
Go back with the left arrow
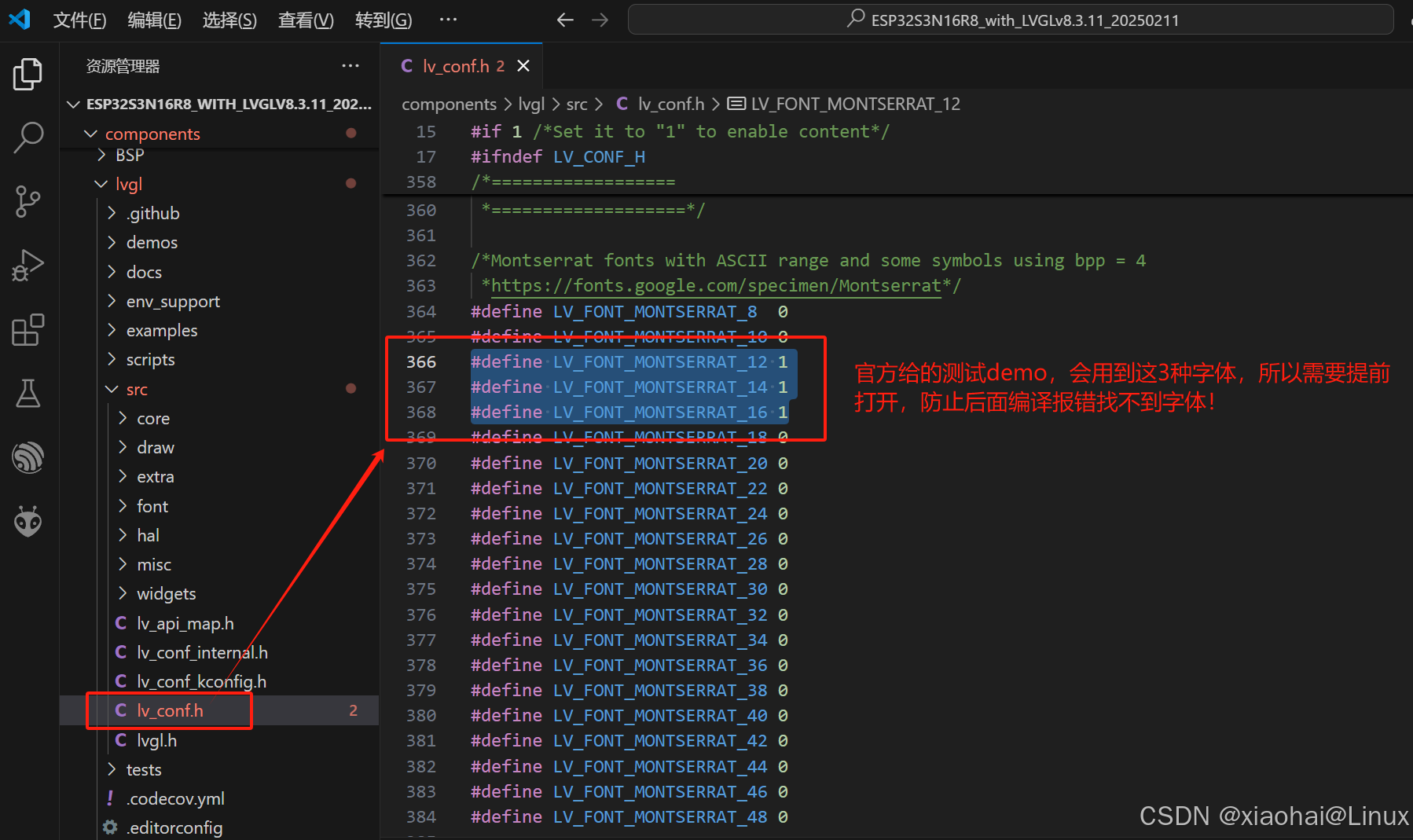[565, 20]
